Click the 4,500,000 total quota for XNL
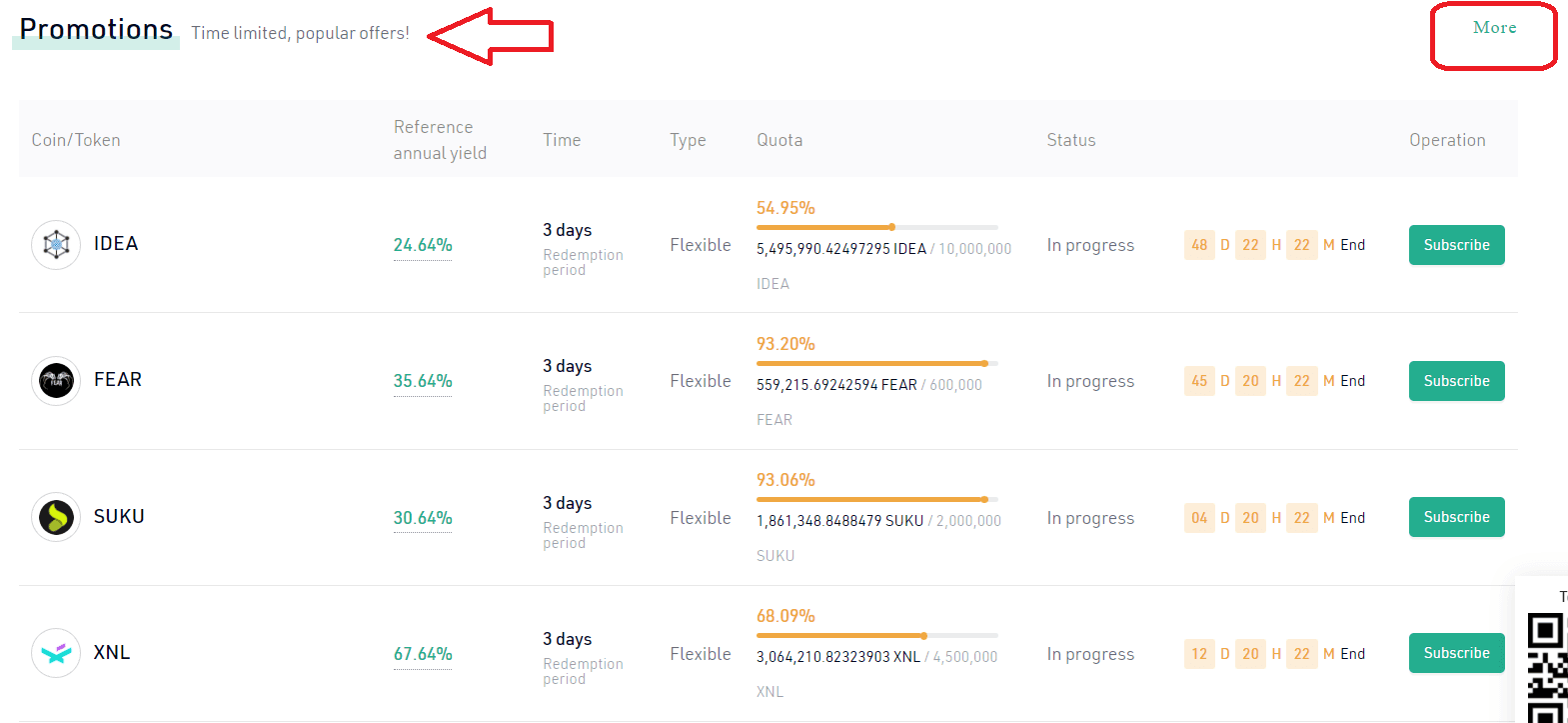This screenshot has height=723, width=1568. coord(965,657)
